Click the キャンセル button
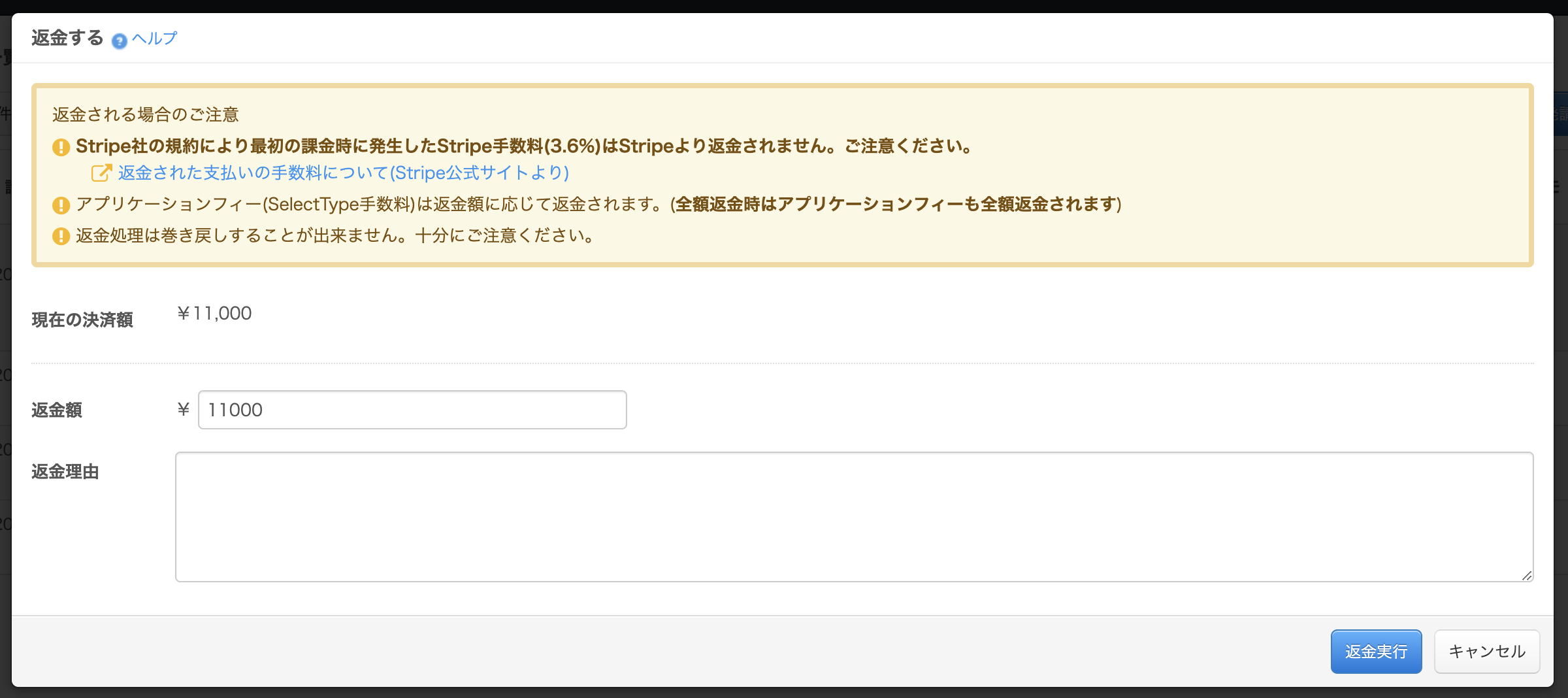The width and height of the screenshot is (1568, 698). pyautogui.click(x=1486, y=652)
